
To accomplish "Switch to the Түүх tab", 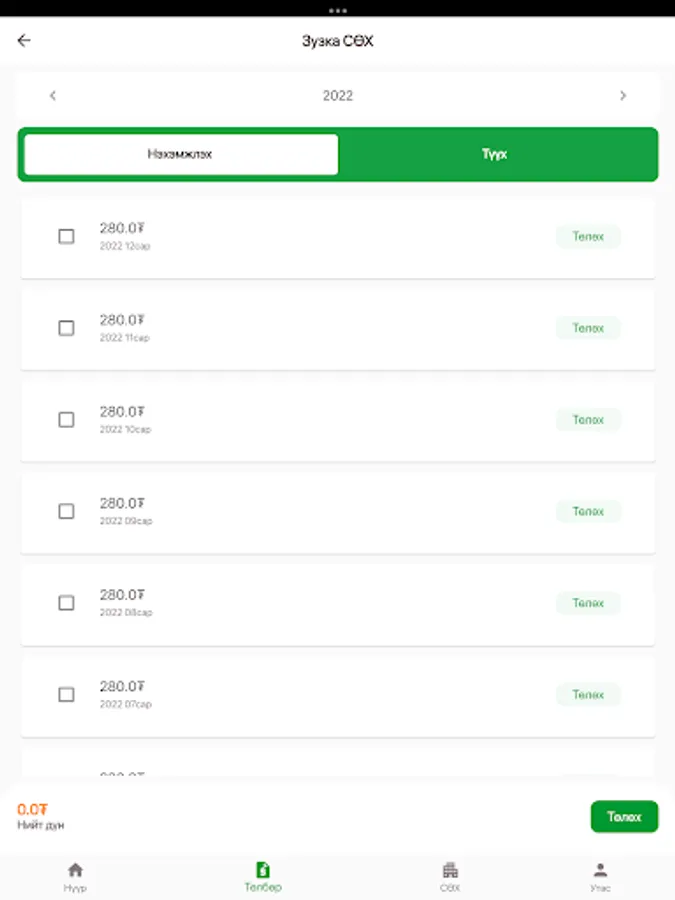I will (x=495, y=155).
